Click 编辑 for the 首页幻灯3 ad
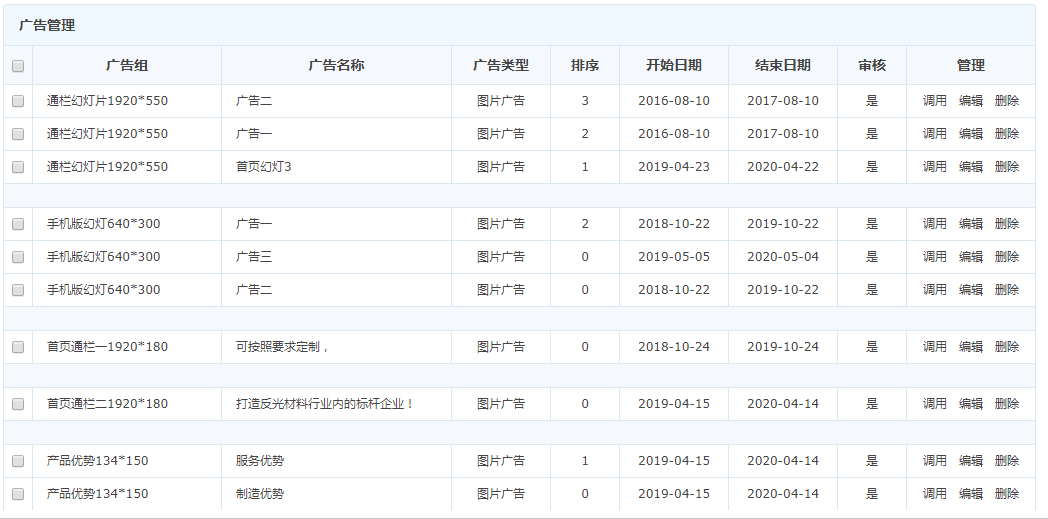 coord(970,167)
